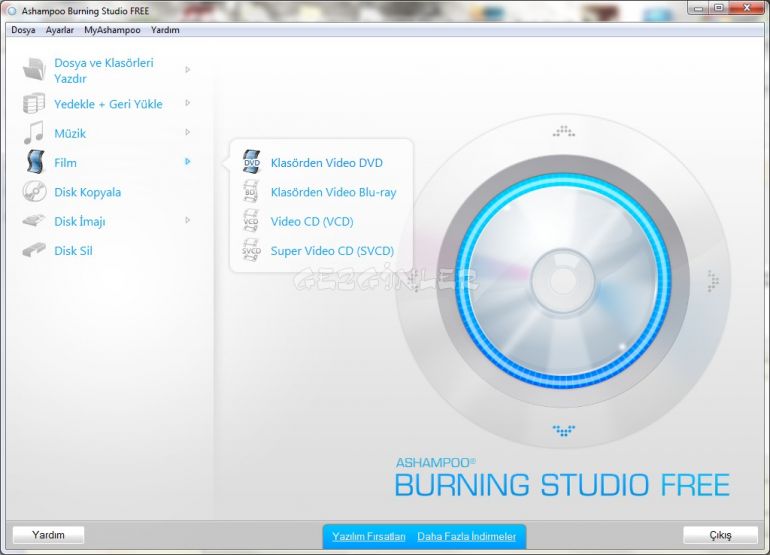This screenshot has width=770, height=555.
Task: Click the BD icon for Video Blu-ray
Action: click(x=251, y=192)
